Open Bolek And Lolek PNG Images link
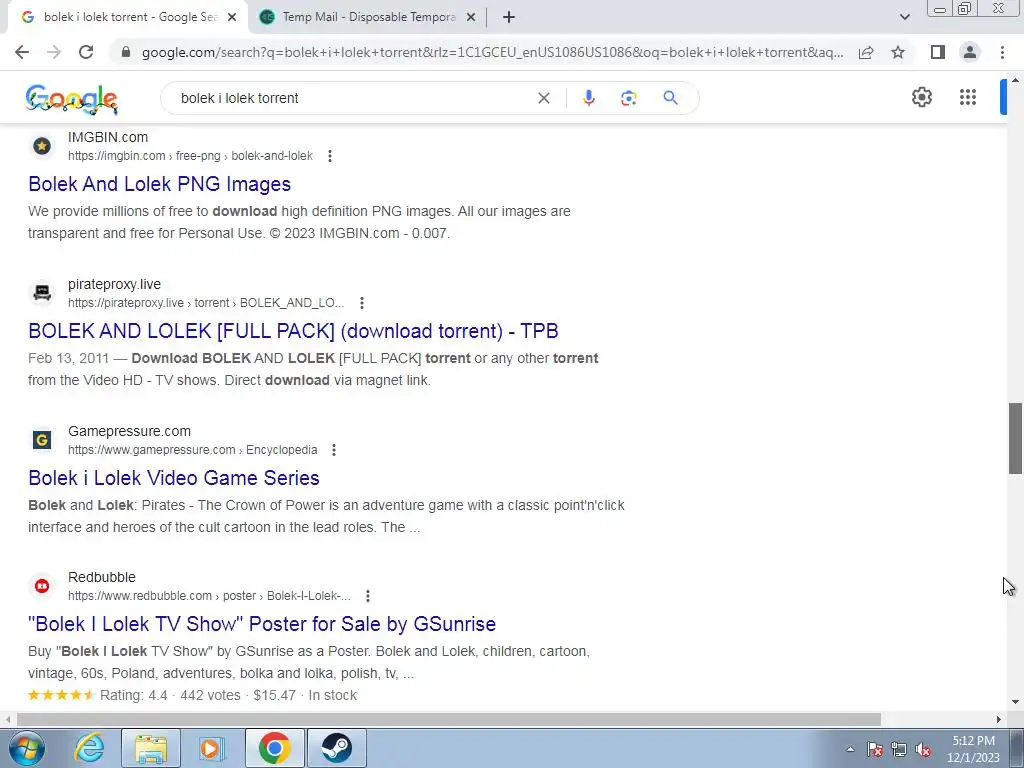The width and height of the screenshot is (1024, 768). point(159,184)
